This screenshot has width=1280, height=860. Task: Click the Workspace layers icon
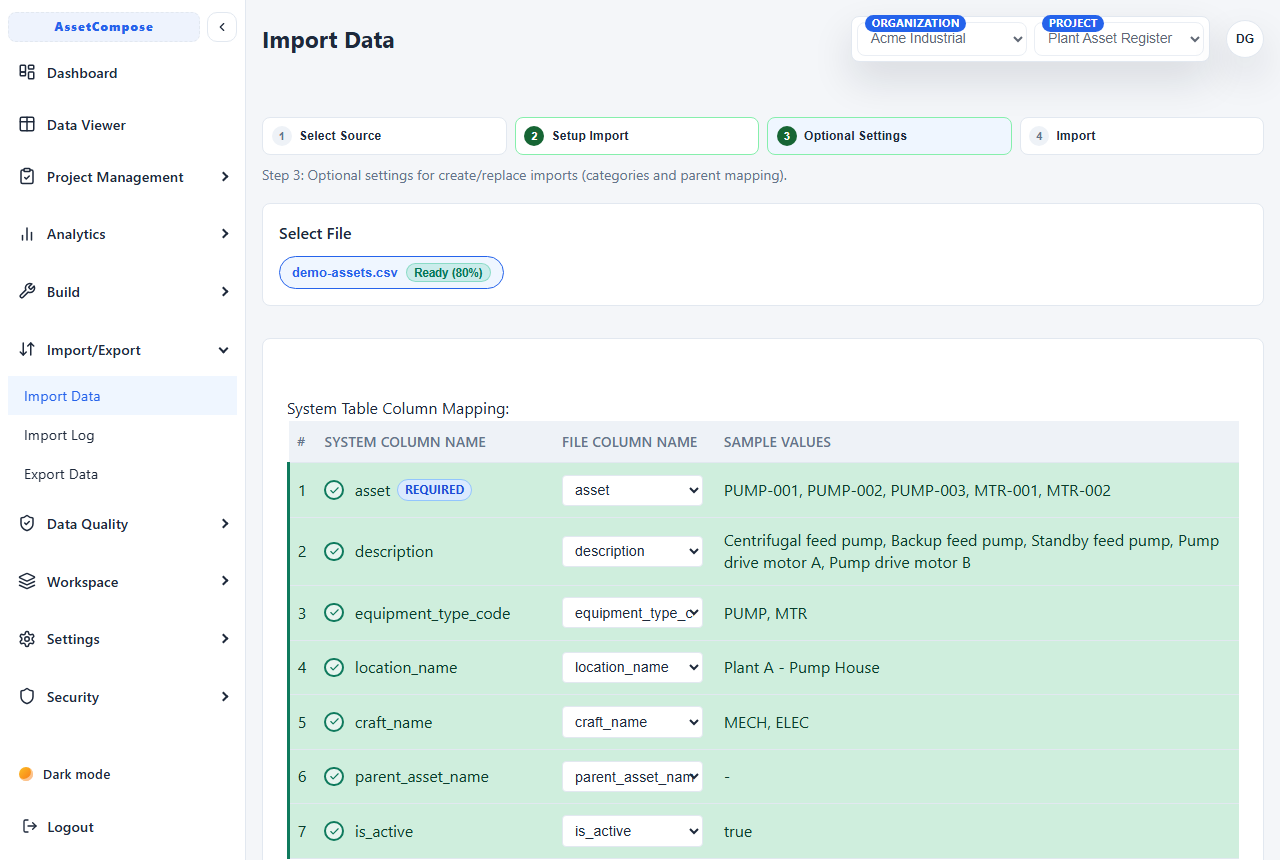(x=27, y=582)
